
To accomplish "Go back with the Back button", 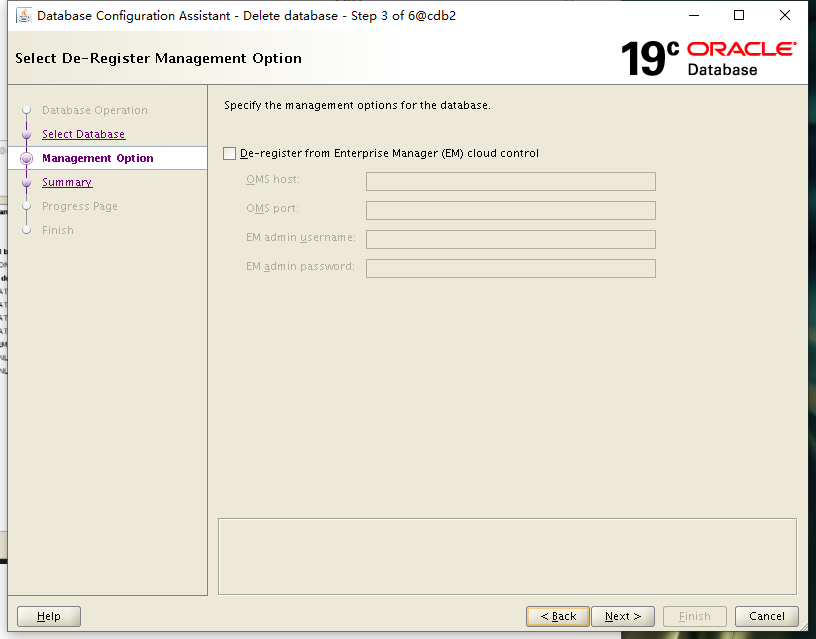I will [x=558, y=617].
